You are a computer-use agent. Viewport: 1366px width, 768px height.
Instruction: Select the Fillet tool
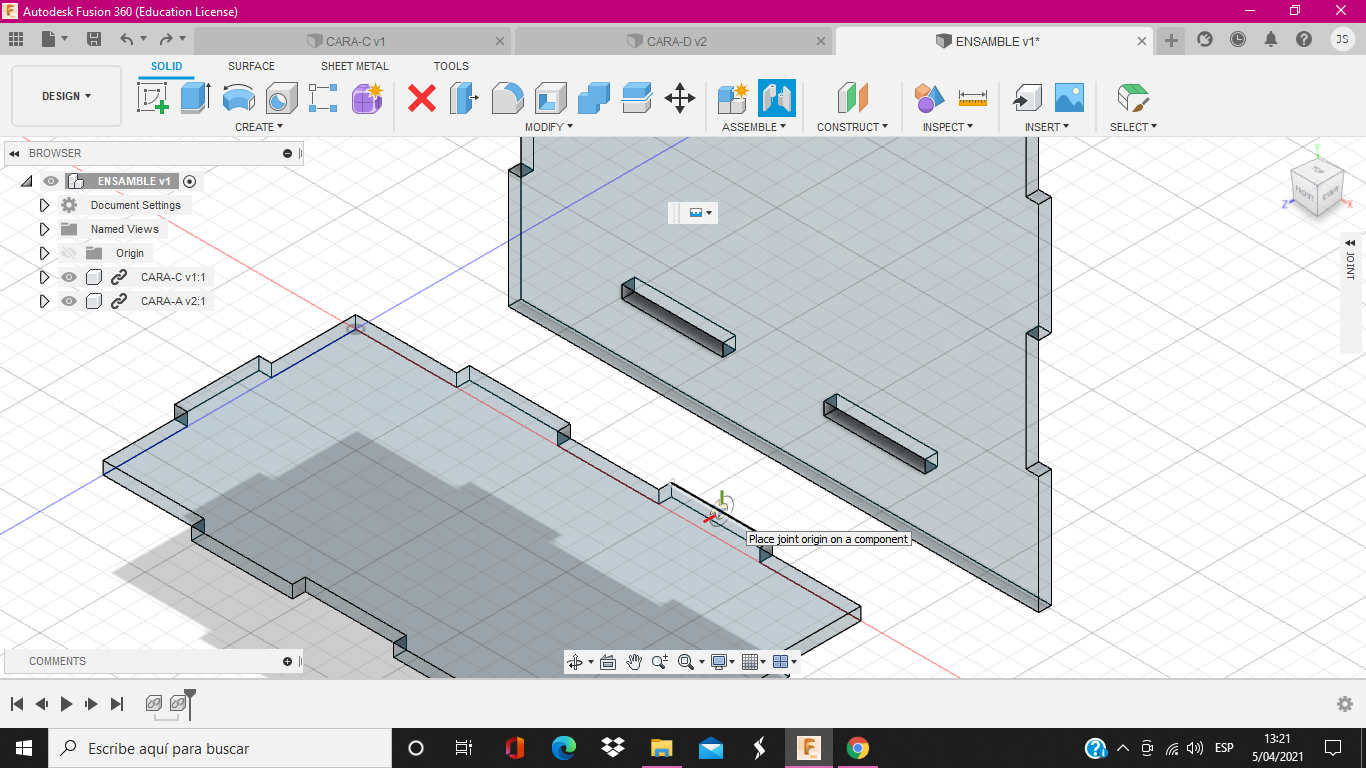click(507, 98)
